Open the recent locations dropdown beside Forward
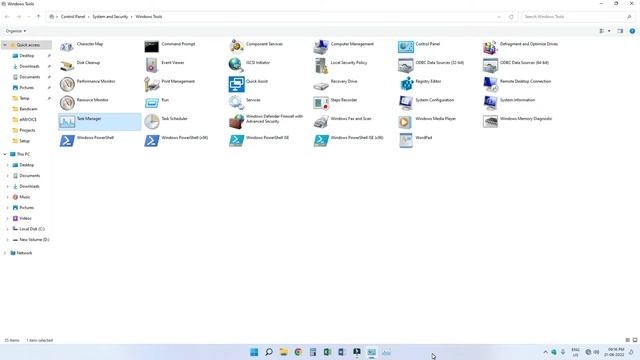This screenshot has width=640, height=360. 29,17
